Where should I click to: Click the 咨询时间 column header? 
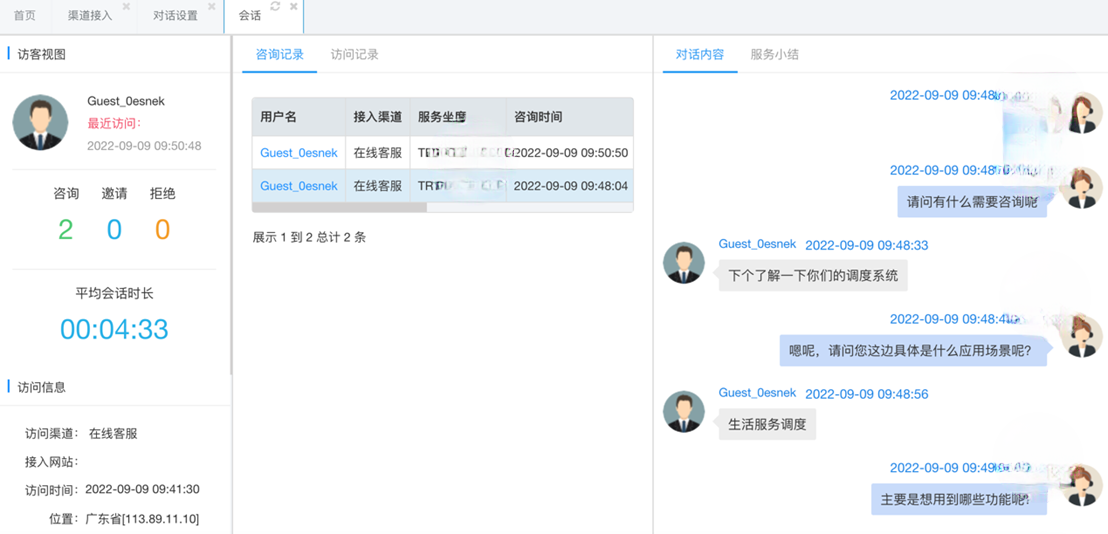point(538,117)
